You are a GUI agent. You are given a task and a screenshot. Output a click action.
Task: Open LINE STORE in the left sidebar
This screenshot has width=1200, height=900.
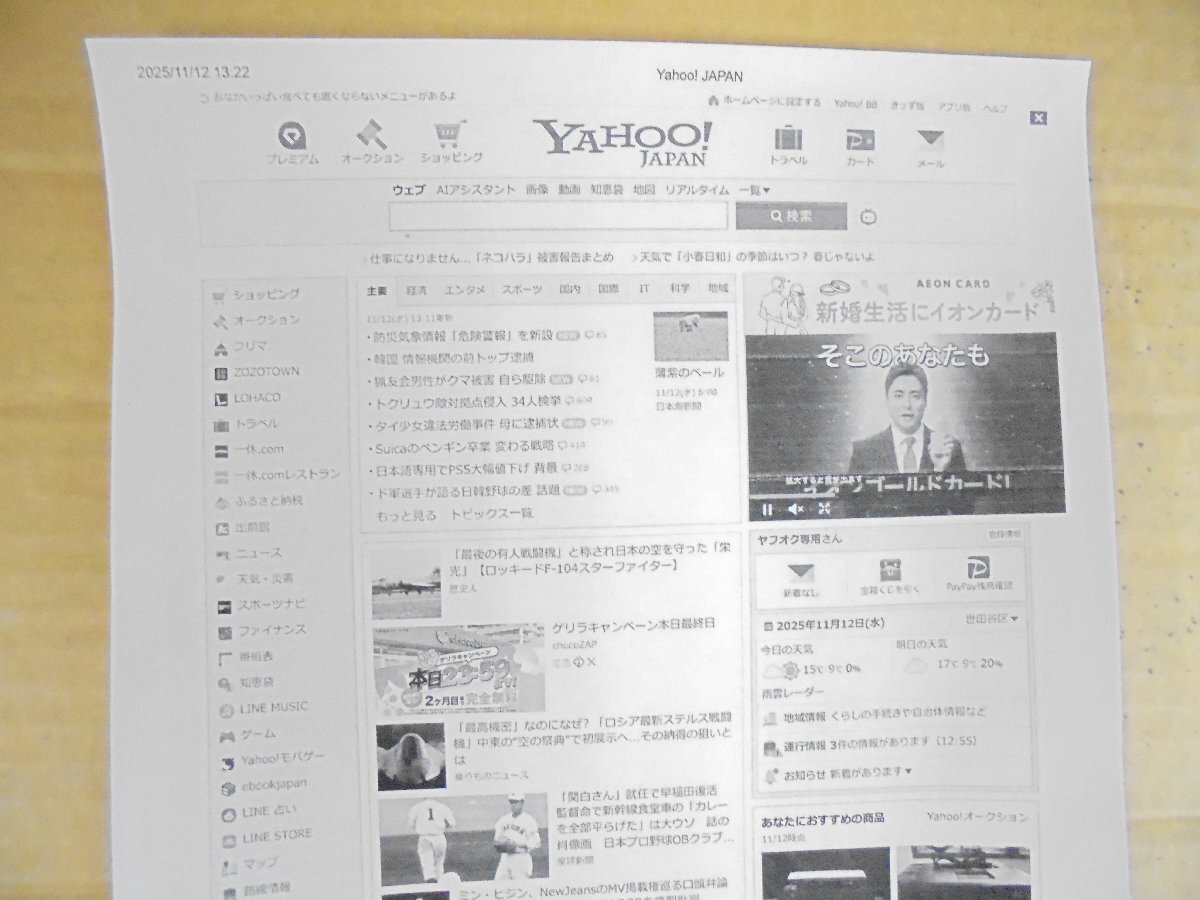coord(267,835)
